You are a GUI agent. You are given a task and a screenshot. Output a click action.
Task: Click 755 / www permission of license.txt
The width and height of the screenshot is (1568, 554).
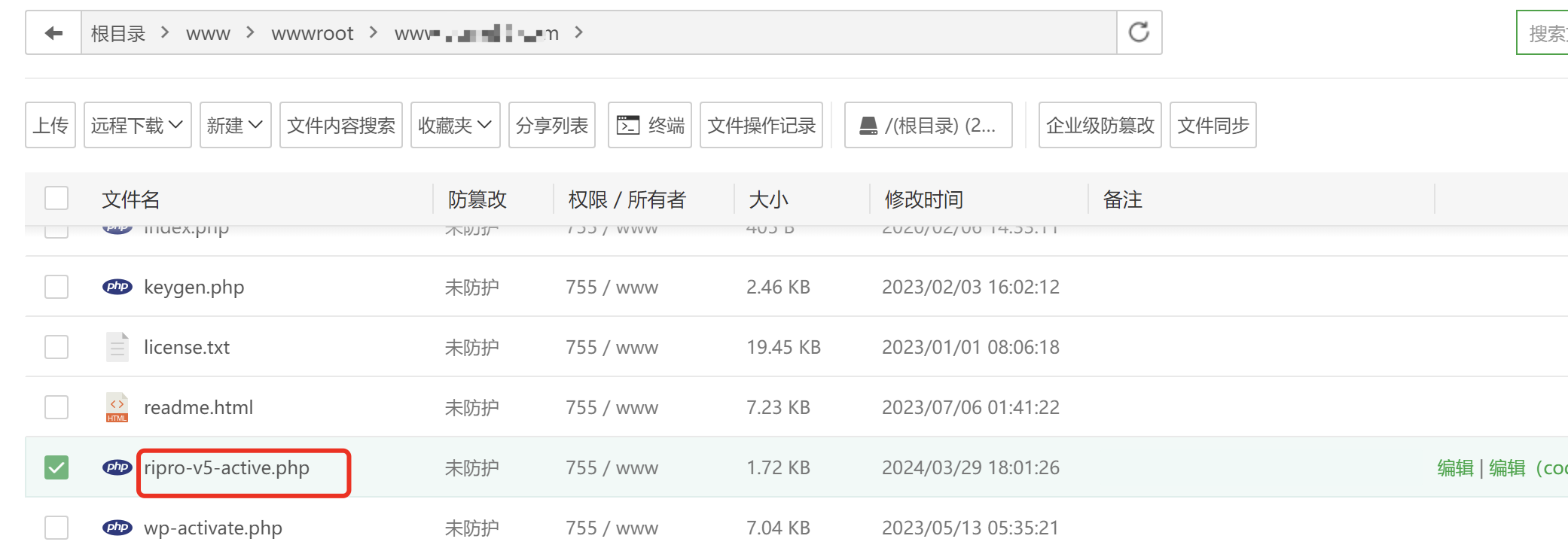point(612,347)
